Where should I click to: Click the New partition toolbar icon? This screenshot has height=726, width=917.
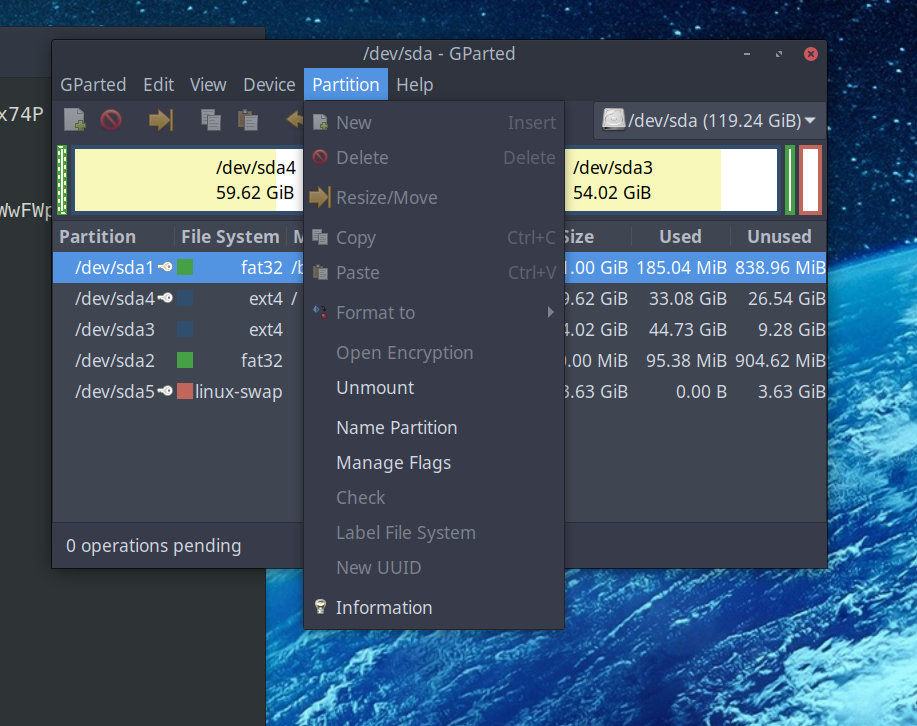pyautogui.click(x=74, y=120)
